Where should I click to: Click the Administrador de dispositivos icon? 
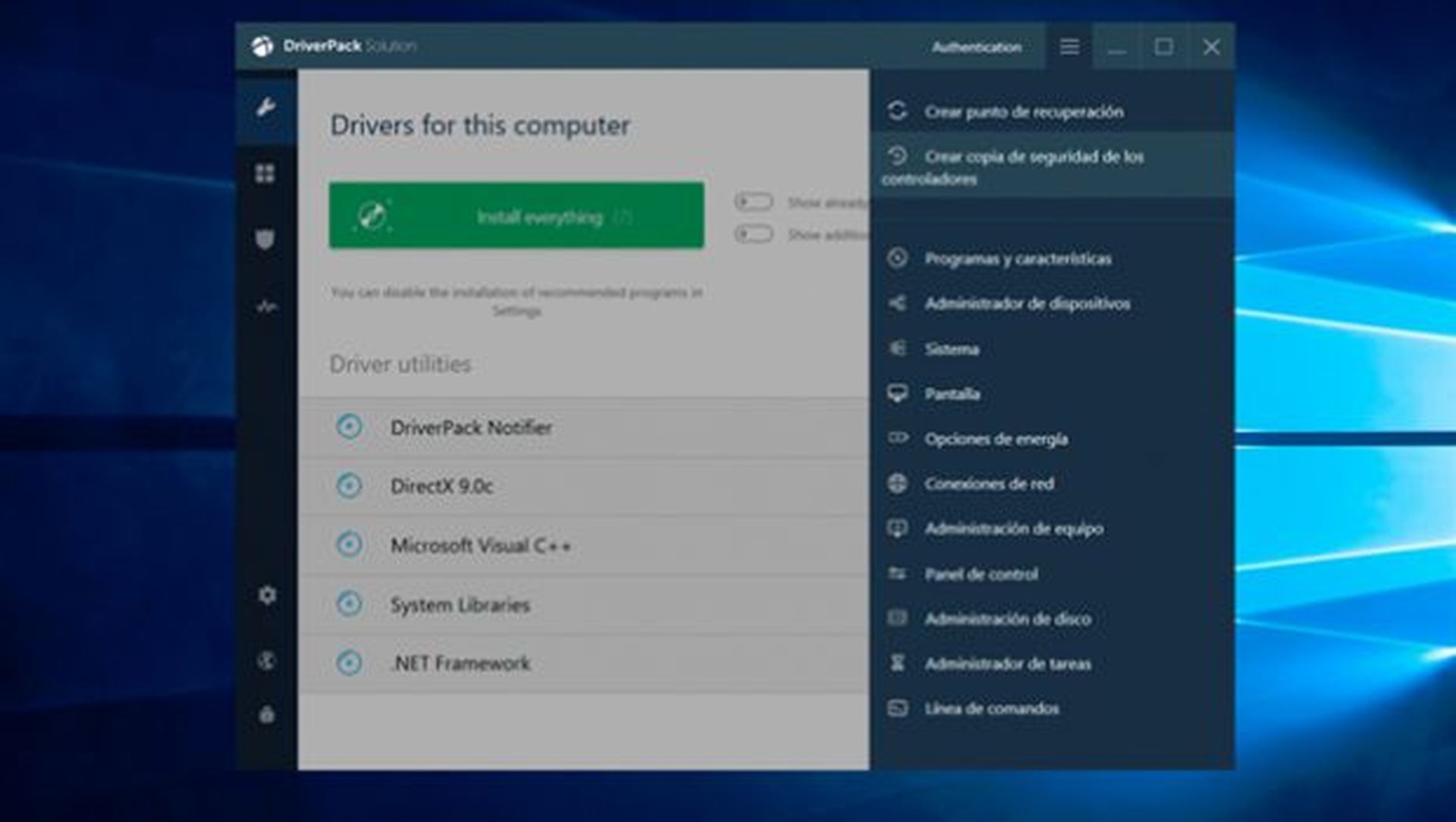(897, 303)
